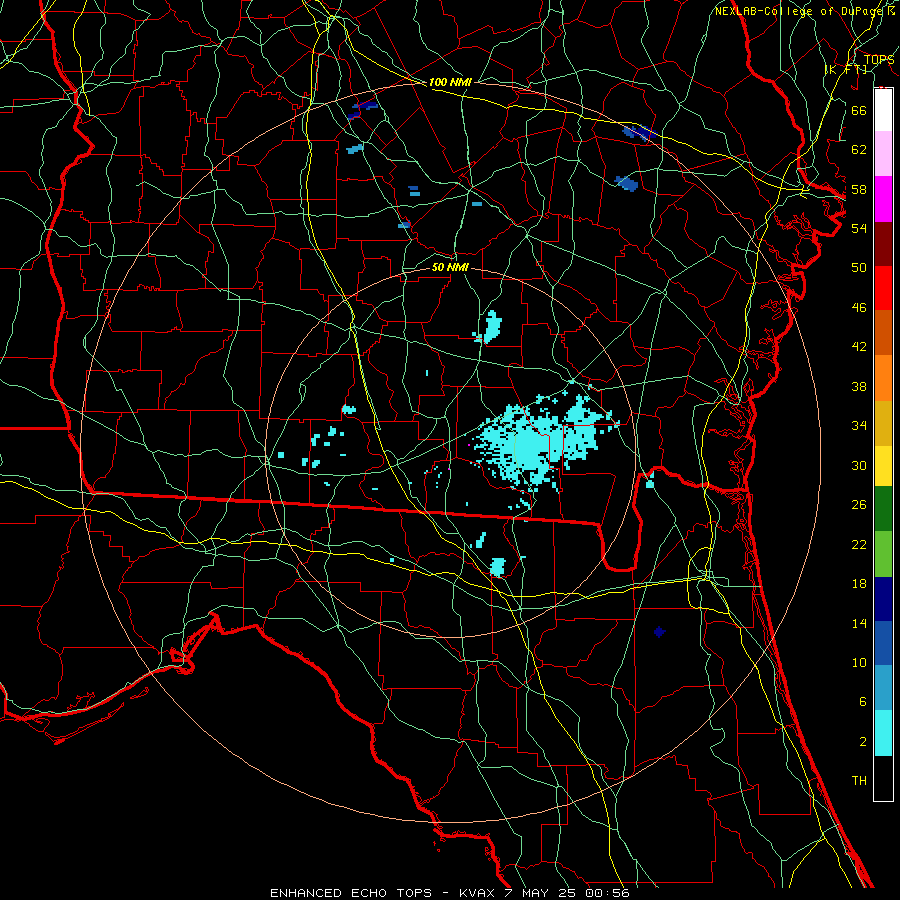Click the '30' legend value
The height and width of the screenshot is (900, 900).
(859, 465)
